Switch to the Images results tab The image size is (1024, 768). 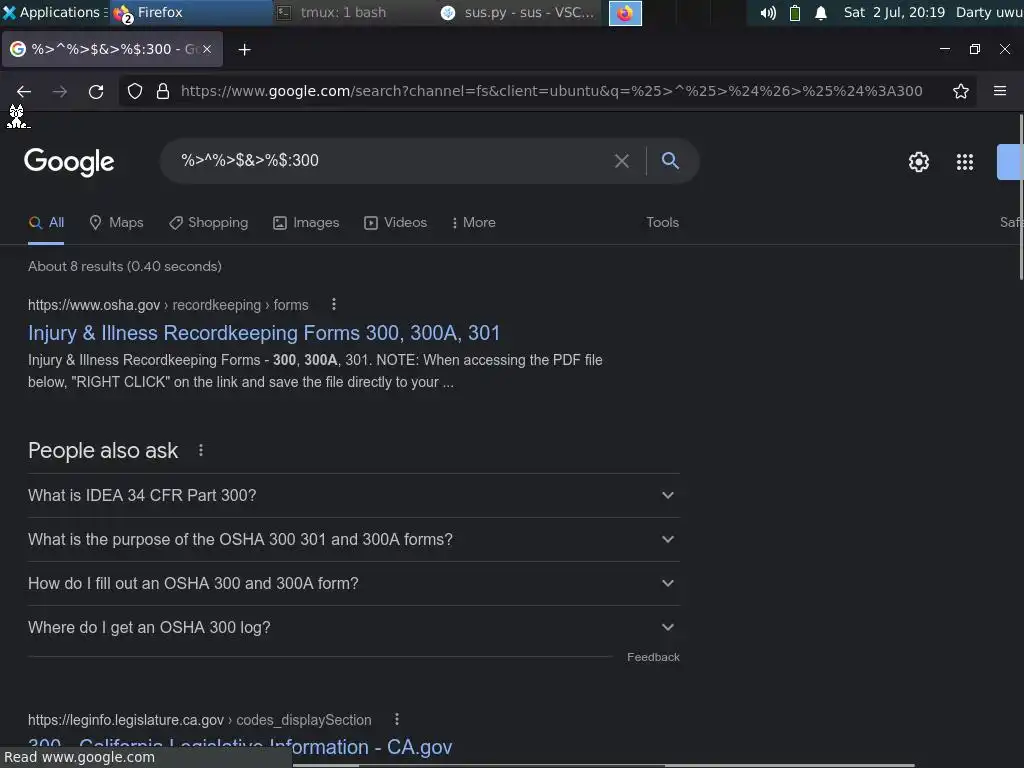coord(306,223)
